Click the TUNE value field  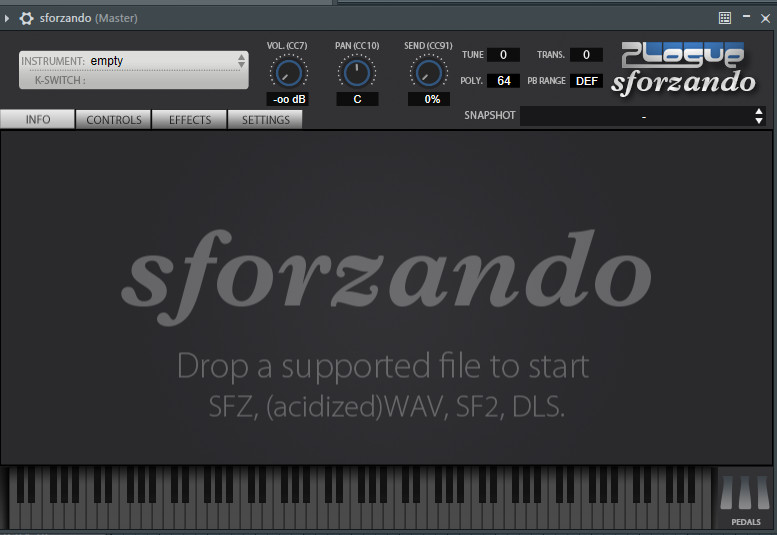click(x=503, y=55)
